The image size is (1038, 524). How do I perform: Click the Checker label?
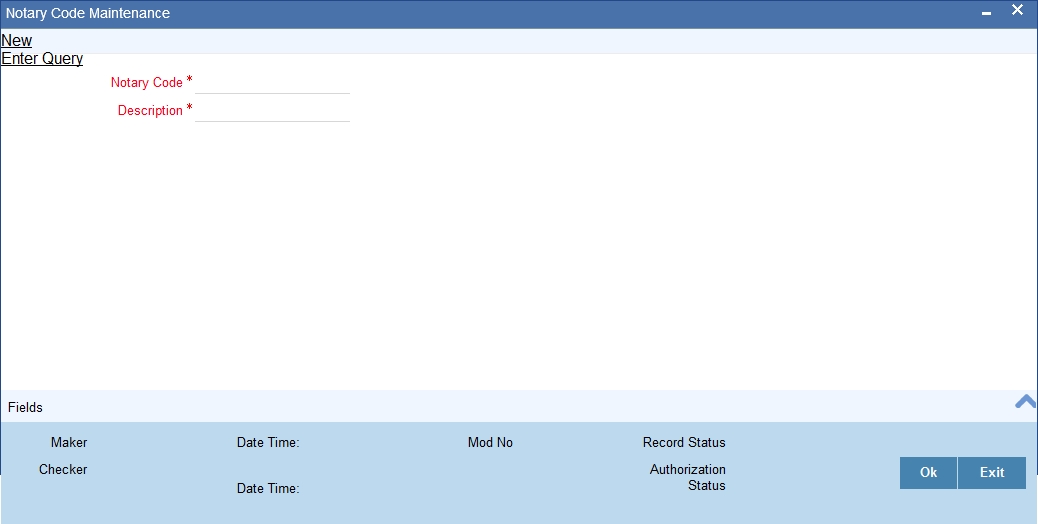click(63, 470)
